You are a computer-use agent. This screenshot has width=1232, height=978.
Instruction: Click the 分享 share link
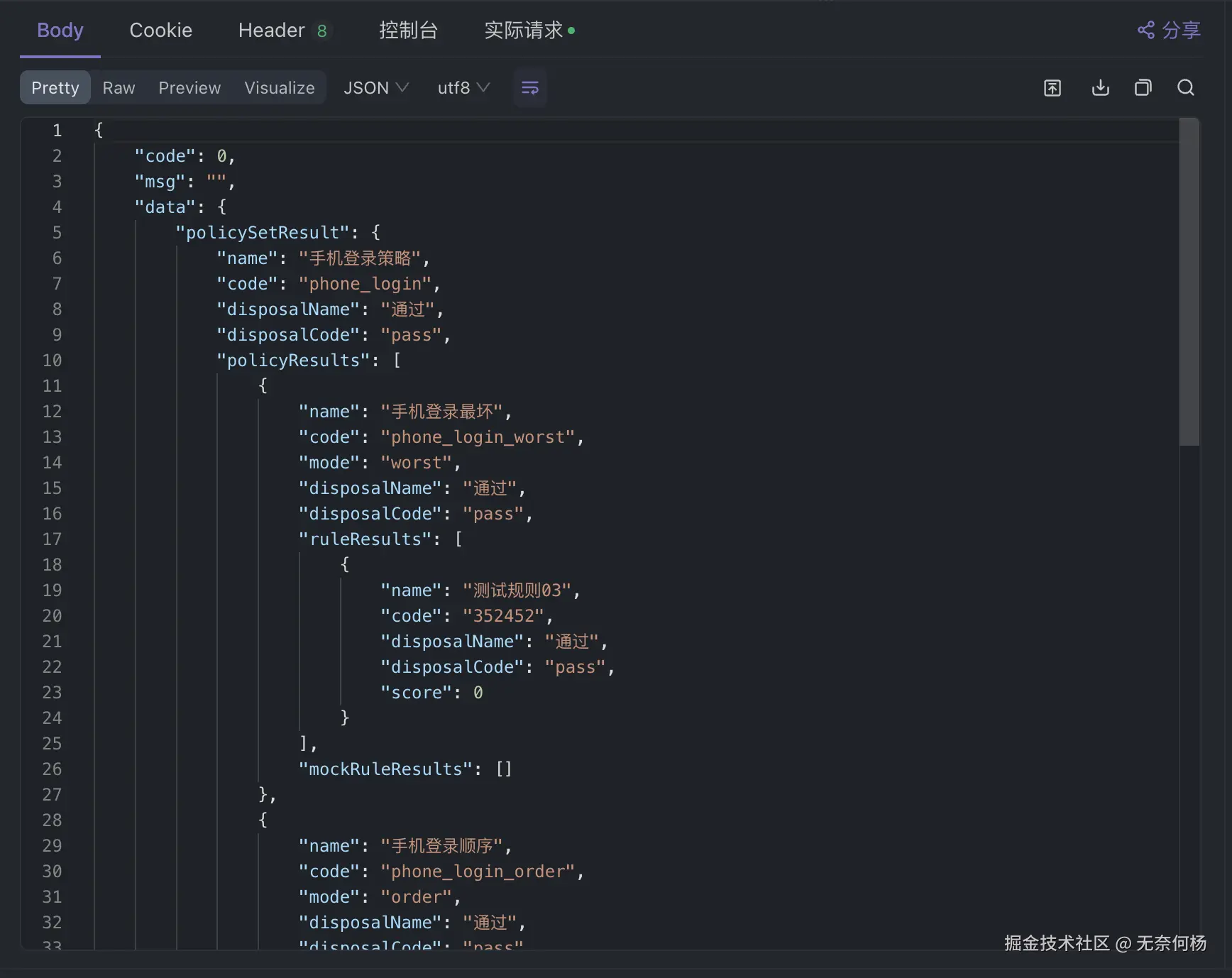[x=1169, y=31]
